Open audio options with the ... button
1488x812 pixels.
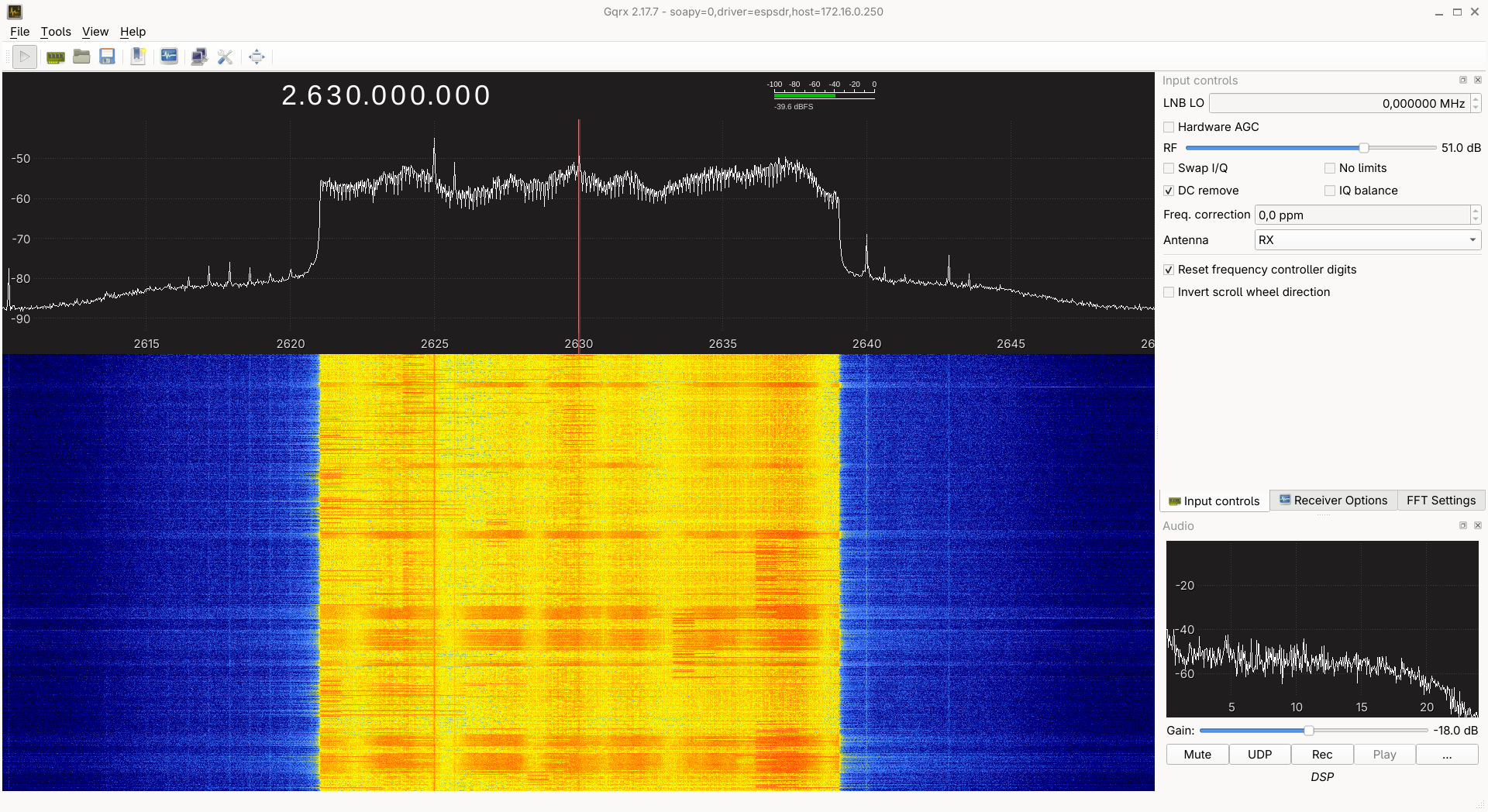(1447, 755)
